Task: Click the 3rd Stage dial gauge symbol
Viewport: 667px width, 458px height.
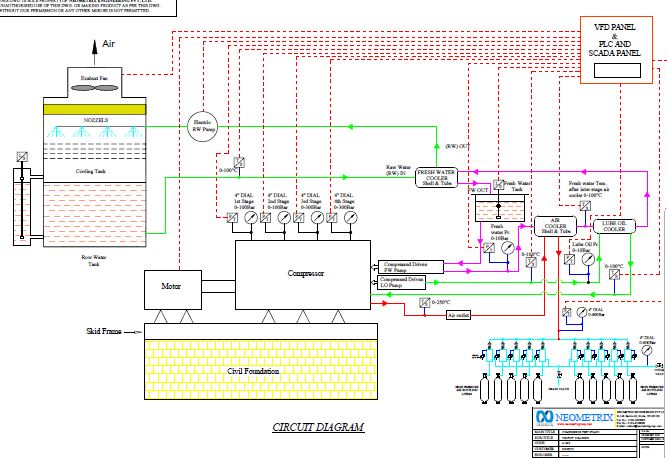Action: coord(317,218)
